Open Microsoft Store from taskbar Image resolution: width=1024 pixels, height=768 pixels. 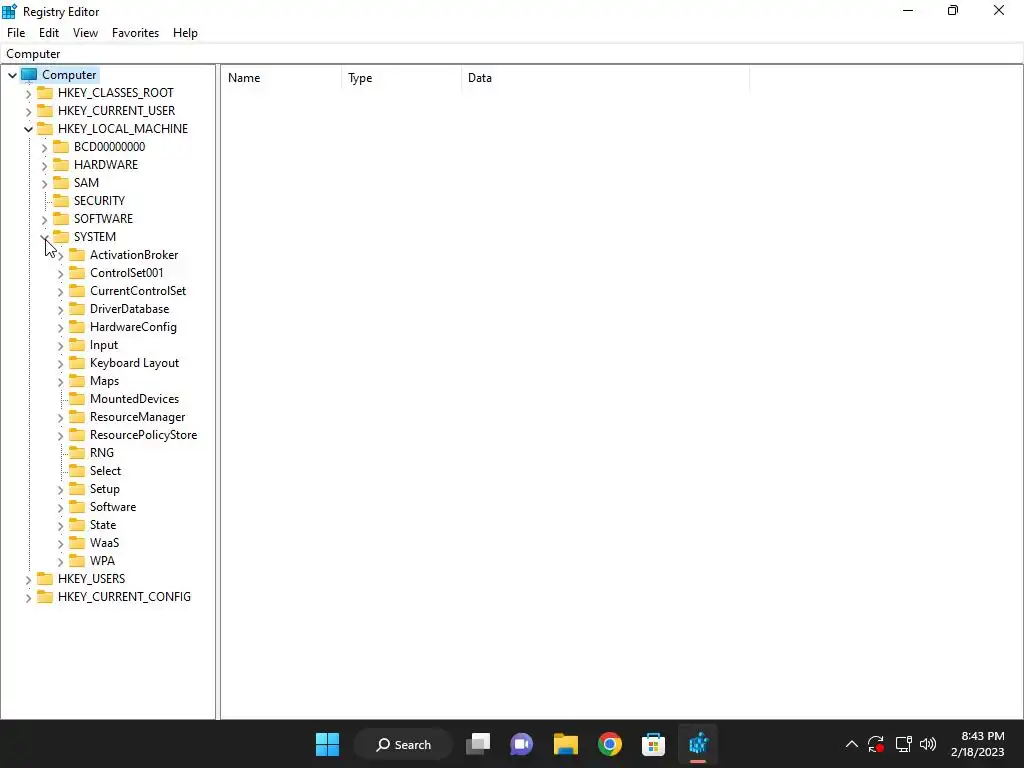(x=653, y=744)
